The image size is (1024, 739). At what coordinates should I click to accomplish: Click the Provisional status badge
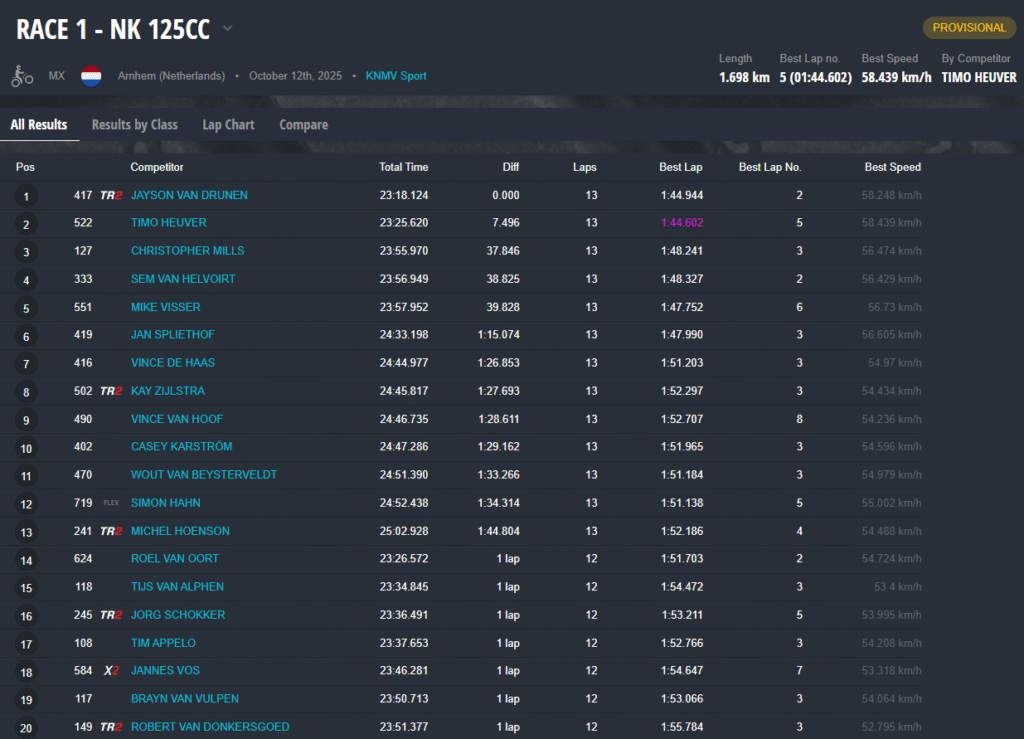pyautogui.click(x=968, y=28)
